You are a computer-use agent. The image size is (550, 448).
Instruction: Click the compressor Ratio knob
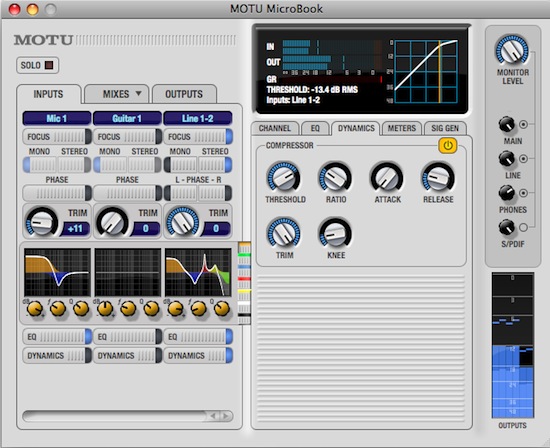tap(335, 177)
